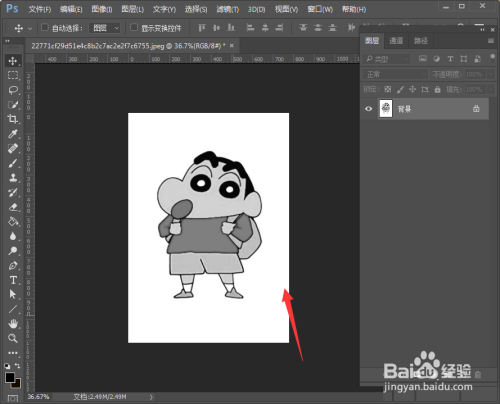The width and height of the screenshot is (500, 404).
Task: Select the Crop tool
Action: 13,119
